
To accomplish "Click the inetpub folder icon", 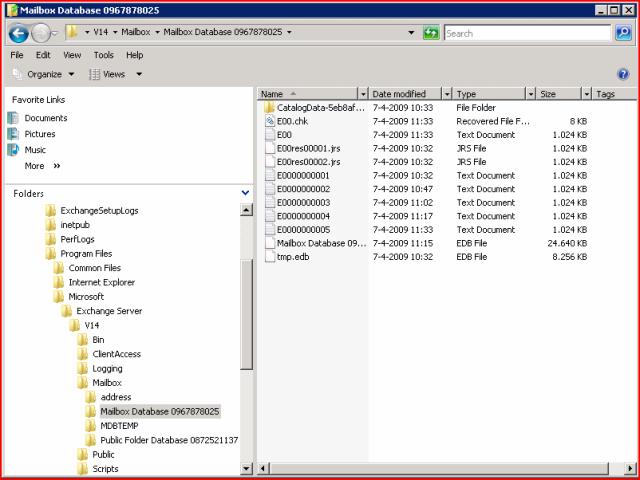I will (x=51, y=225).
